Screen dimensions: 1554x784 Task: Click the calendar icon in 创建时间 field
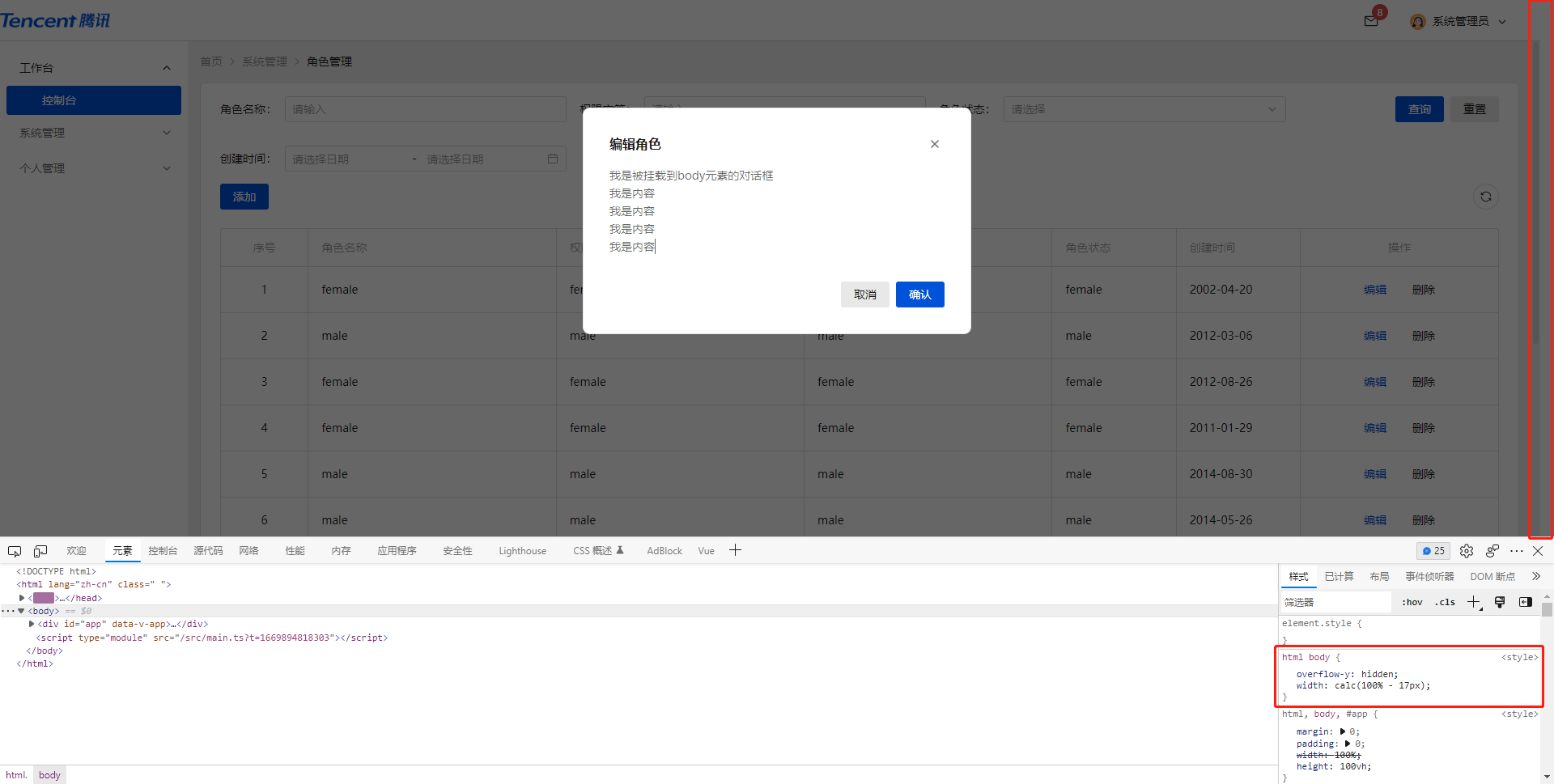[553, 159]
